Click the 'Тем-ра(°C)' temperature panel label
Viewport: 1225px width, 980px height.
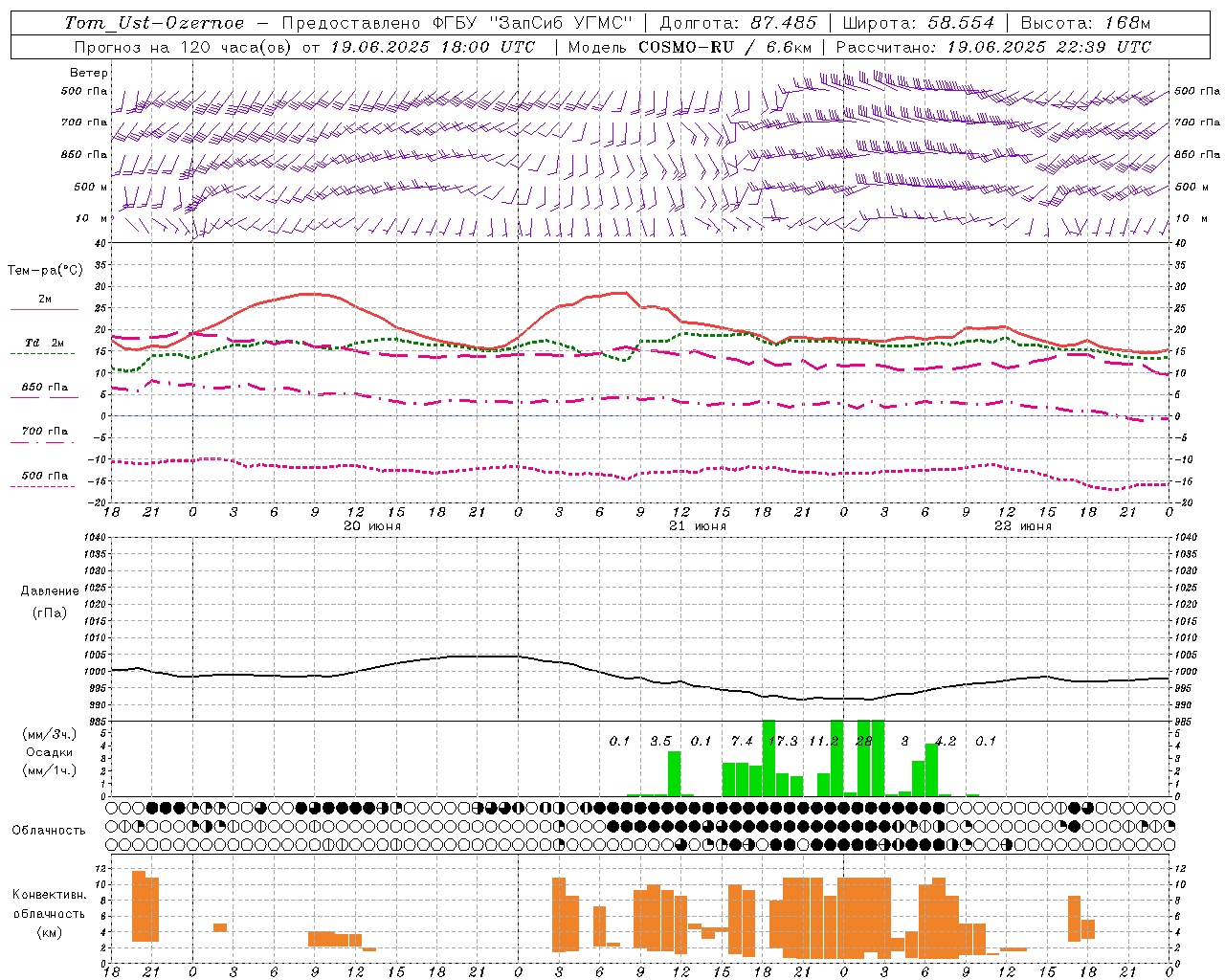(x=45, y=271)
